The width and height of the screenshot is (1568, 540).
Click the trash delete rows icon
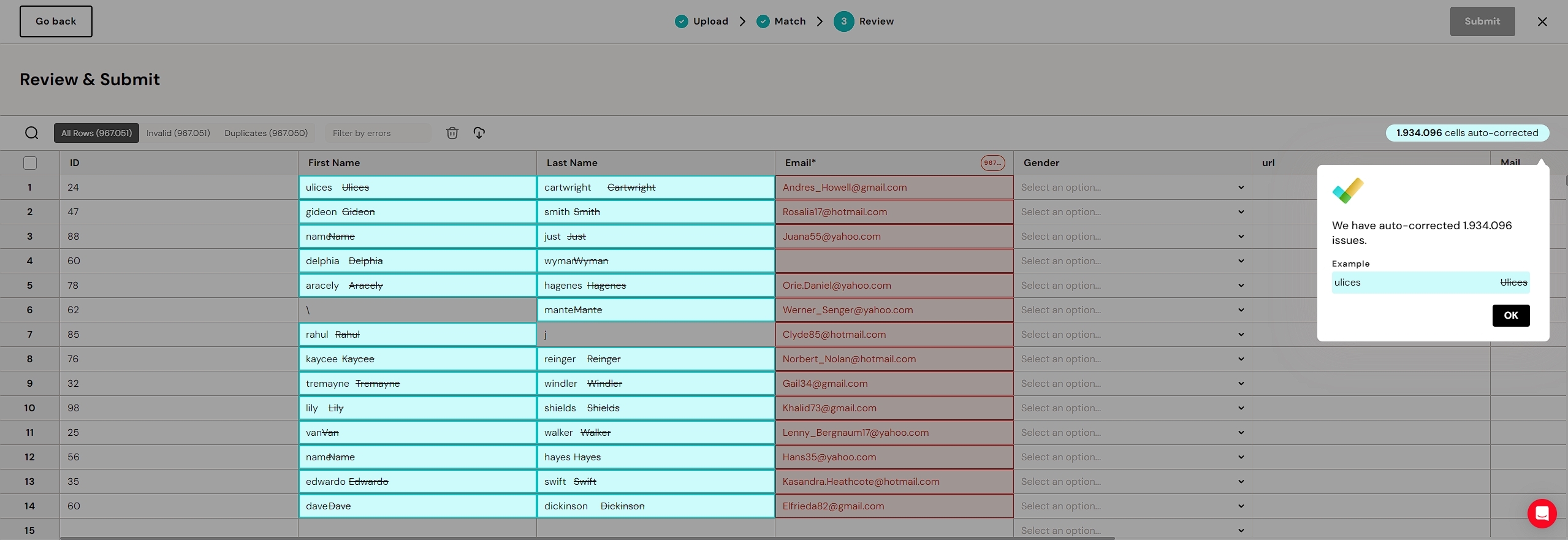click(452, 133)
